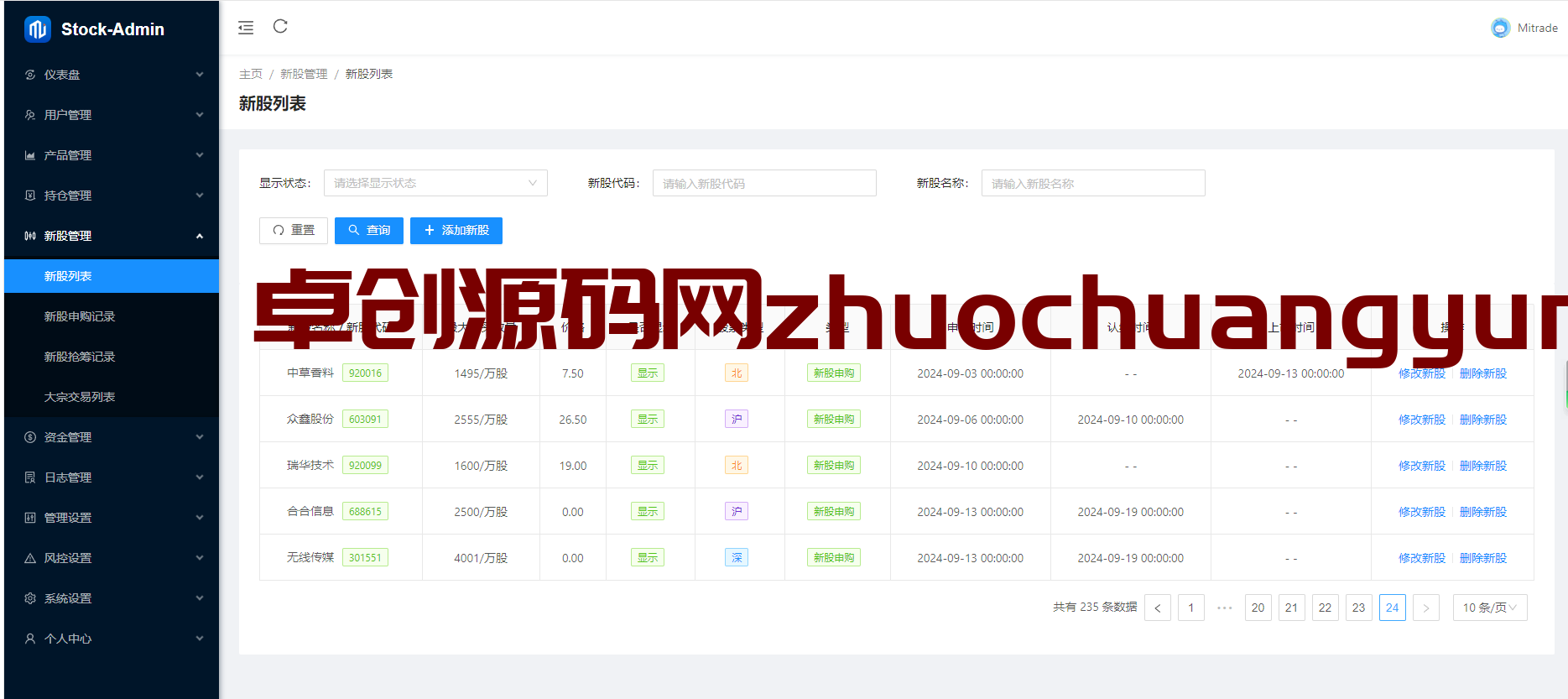Click 修改新股 for 无线传媒

[1422, 558]
